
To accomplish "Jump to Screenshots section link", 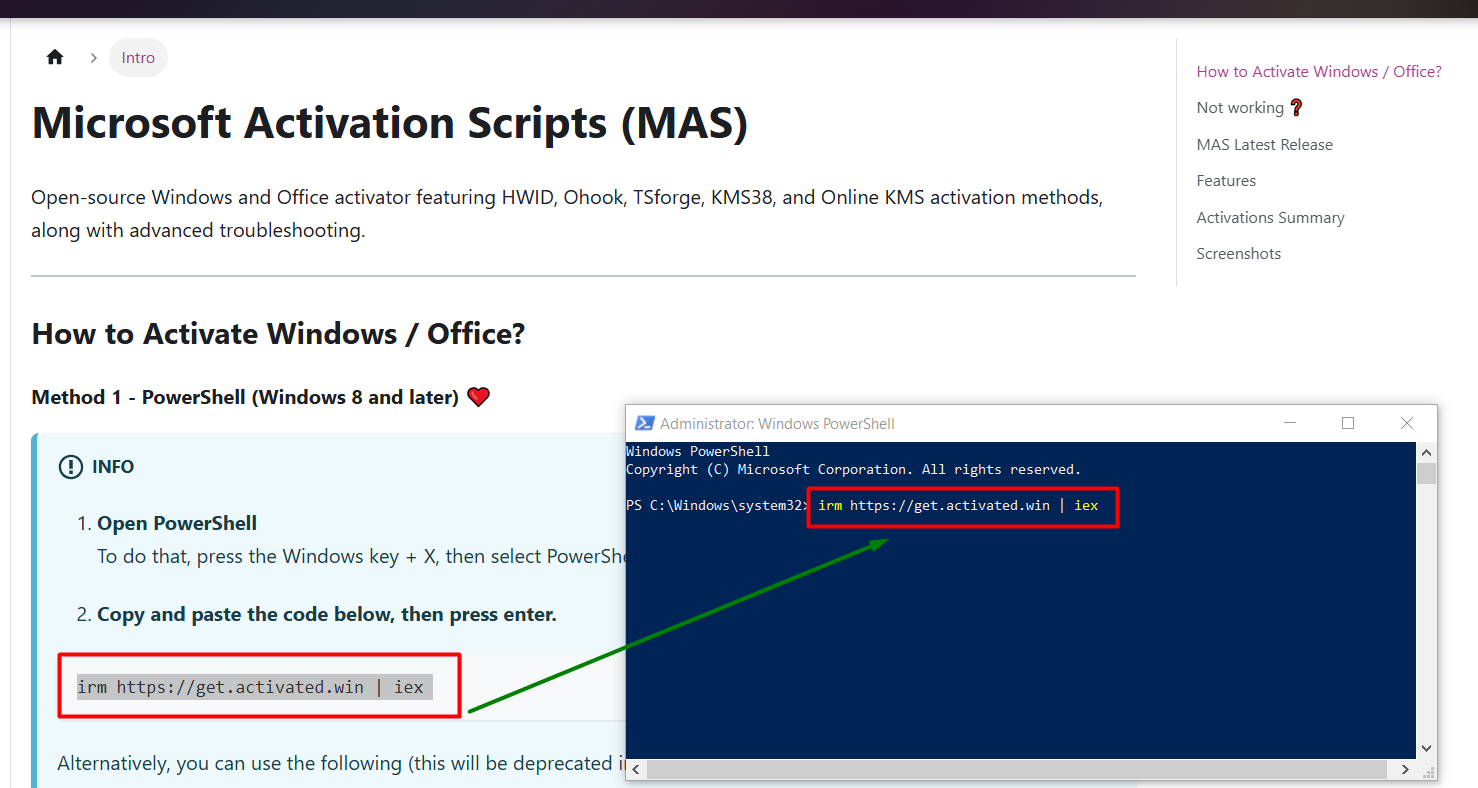I will tap(1238, 253).
